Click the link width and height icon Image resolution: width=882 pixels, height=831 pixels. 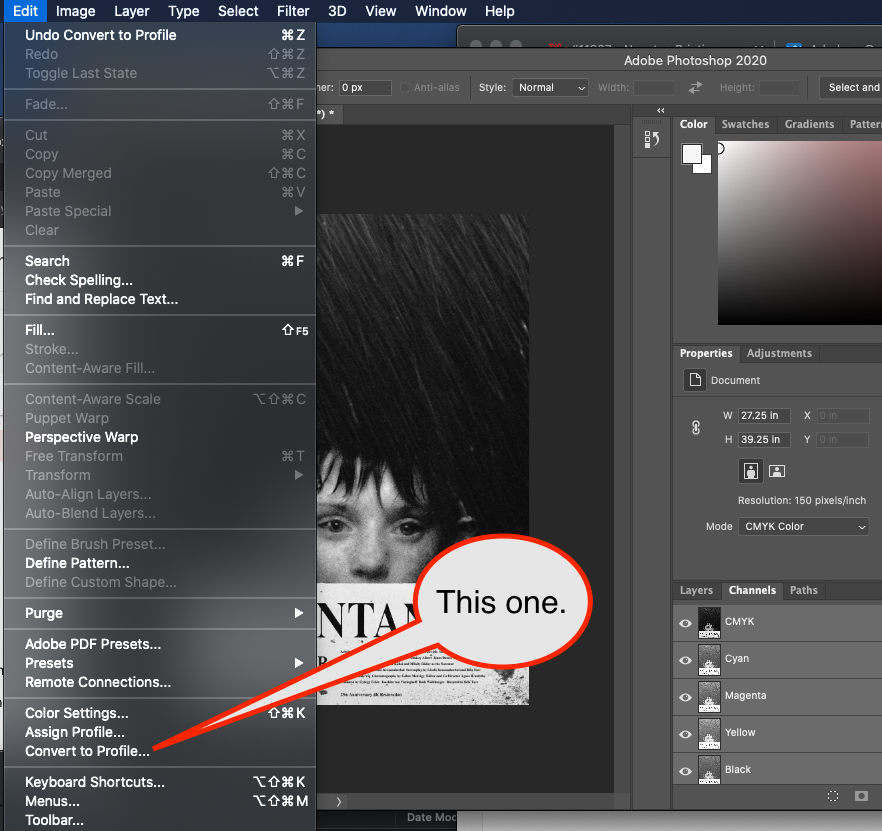696,427
